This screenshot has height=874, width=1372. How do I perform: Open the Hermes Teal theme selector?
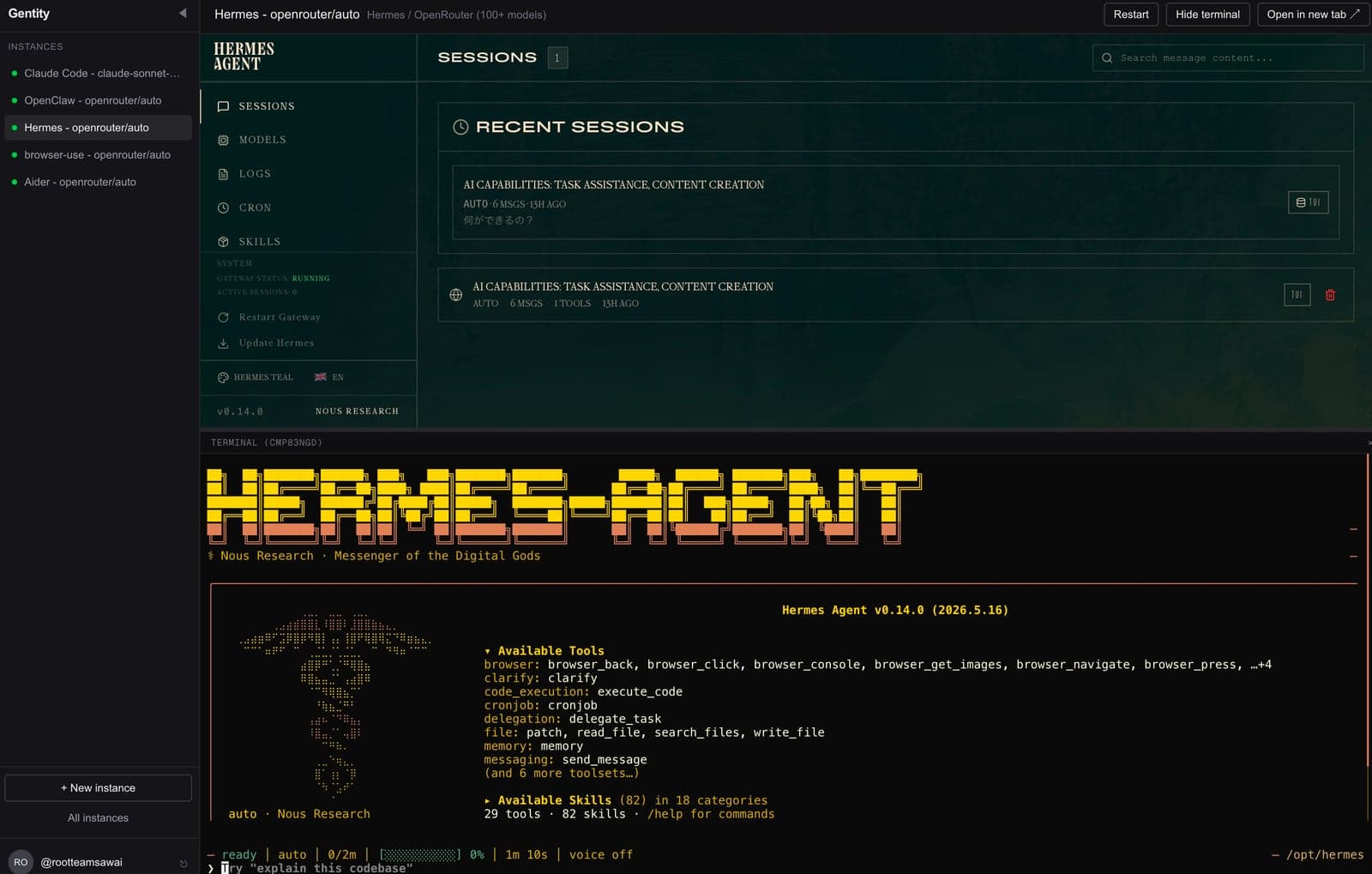pyautogui.click(x=255, y=377)
